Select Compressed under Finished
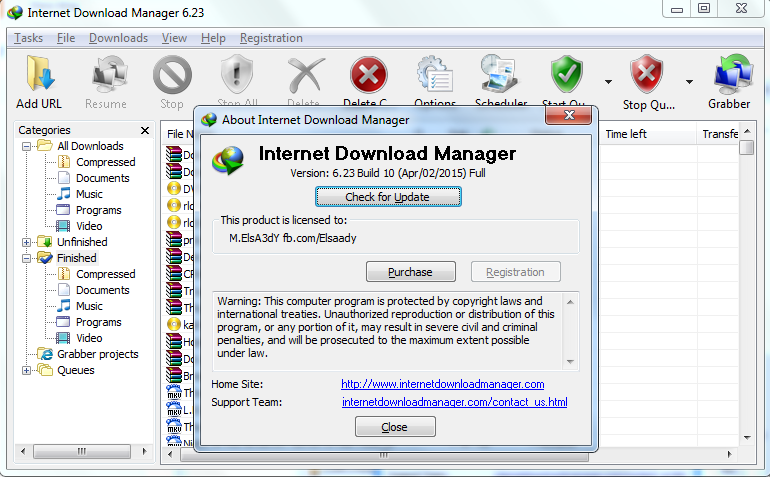The width and height of the screenshot is (770, 477). click(x=106, y=274)
